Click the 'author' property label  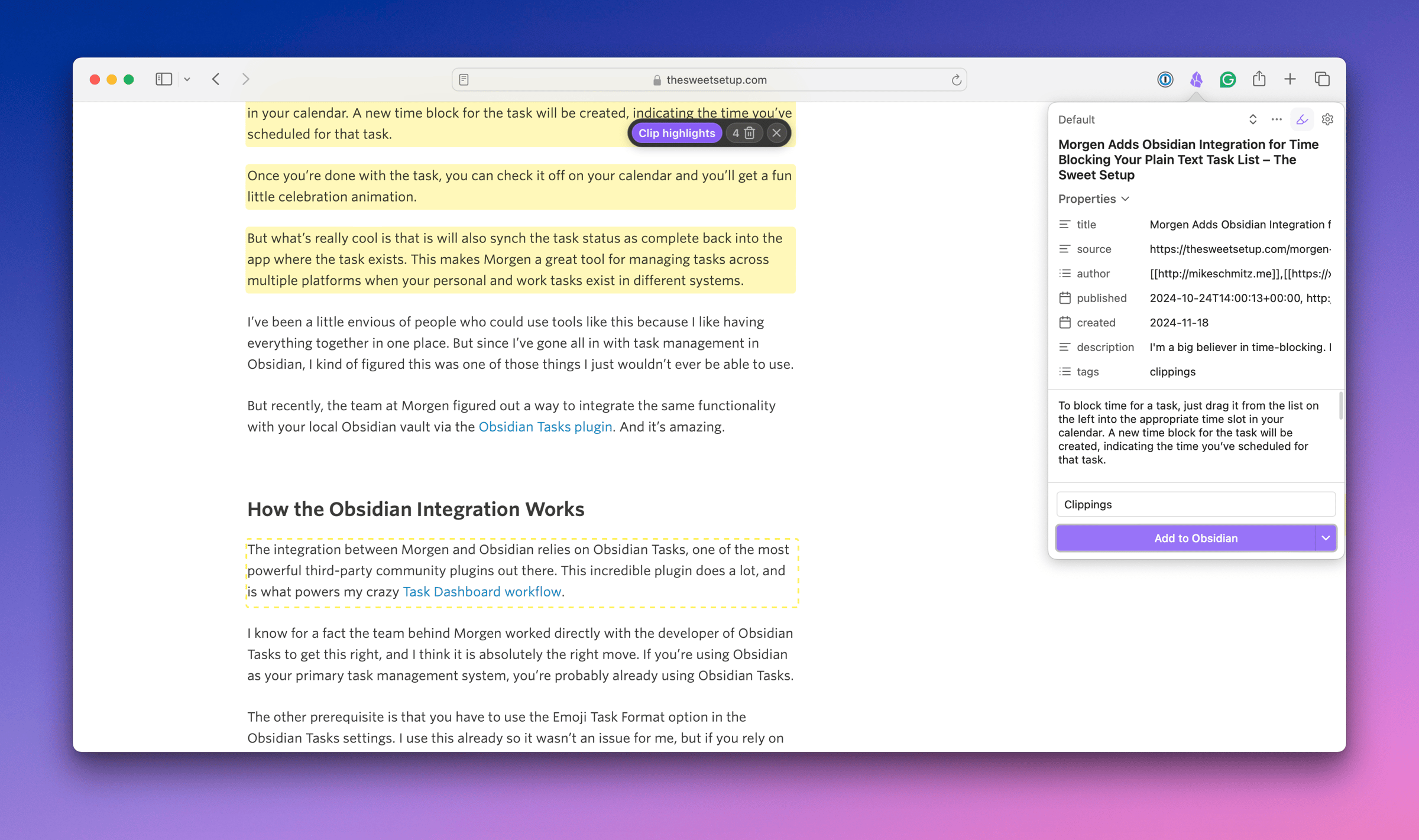click(x=1093, y=274)
